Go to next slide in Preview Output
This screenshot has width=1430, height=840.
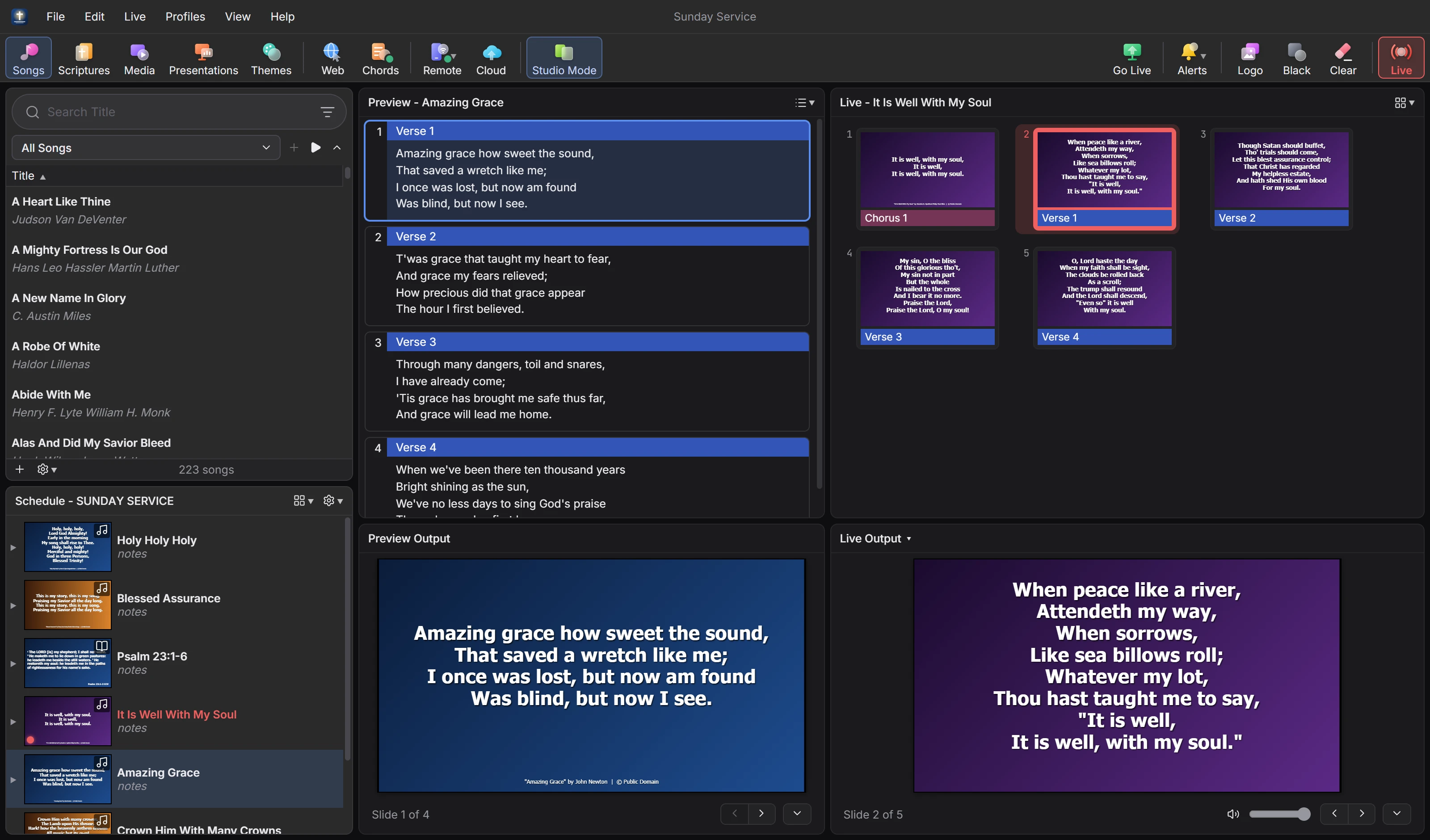[x=761, y=814]
